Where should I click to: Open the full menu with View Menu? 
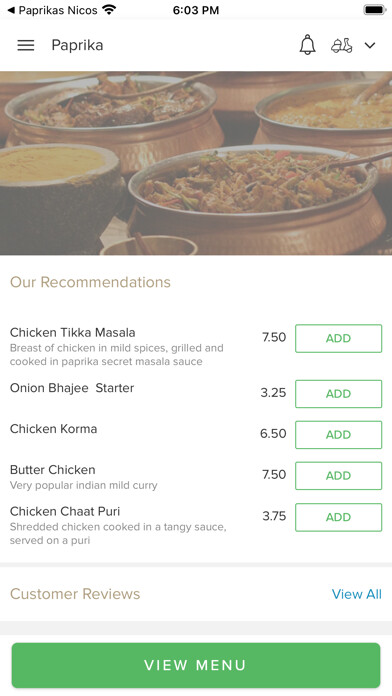pyautogui.click(x=196, y=665)
